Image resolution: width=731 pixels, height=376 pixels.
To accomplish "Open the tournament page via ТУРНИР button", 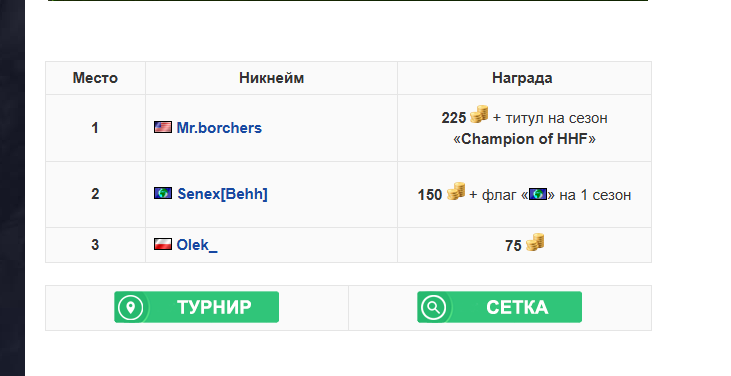I will [x=196, y=307].
